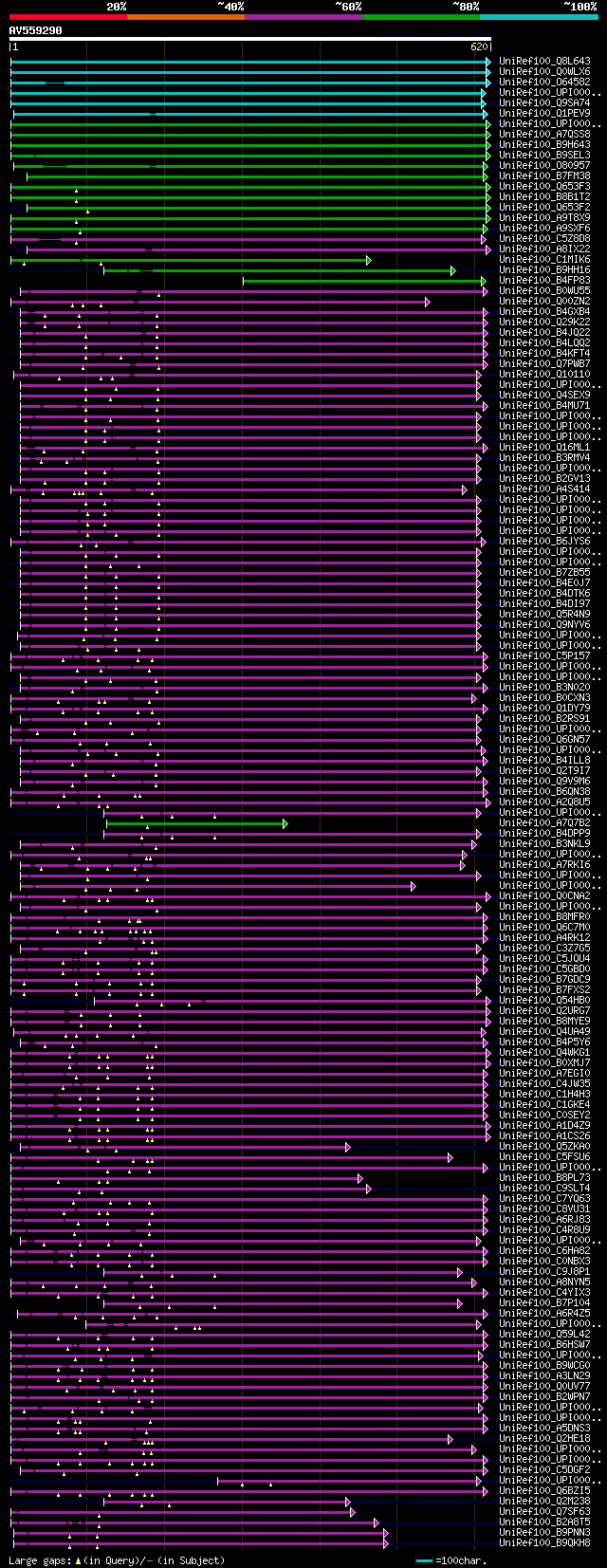The height and width of the screenshot is (1568, 607).
Task: Click the cyan ~100% identity legend segment
Action: pos(539,16)
